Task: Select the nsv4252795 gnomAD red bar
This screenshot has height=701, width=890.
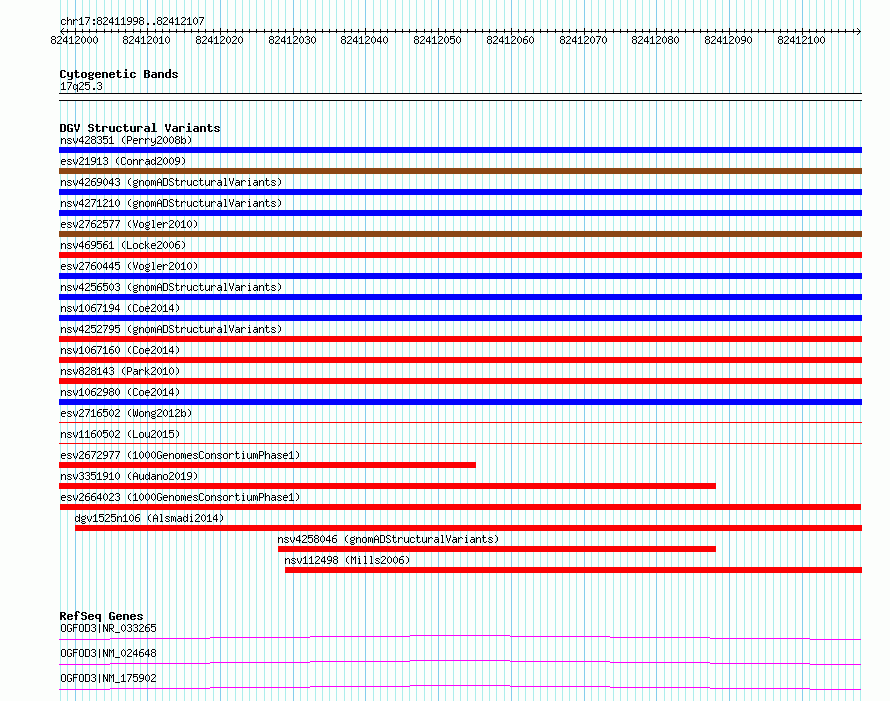Action: click(x=460, y=339)
